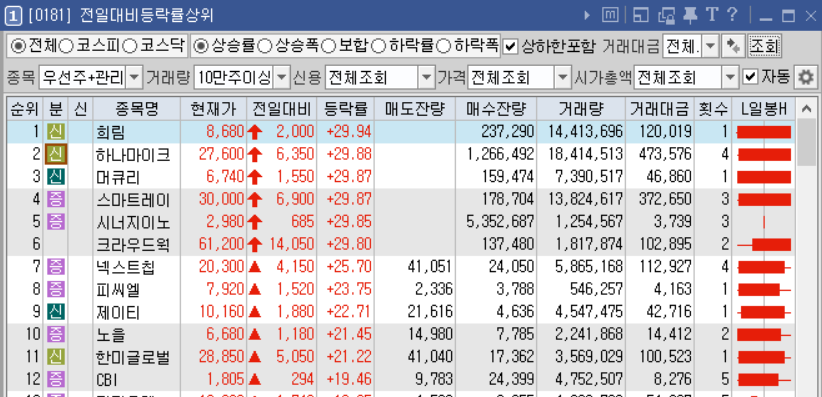Sort by the 거래량 column header
This screenshot has height=397, width=822.
[580, 109]
